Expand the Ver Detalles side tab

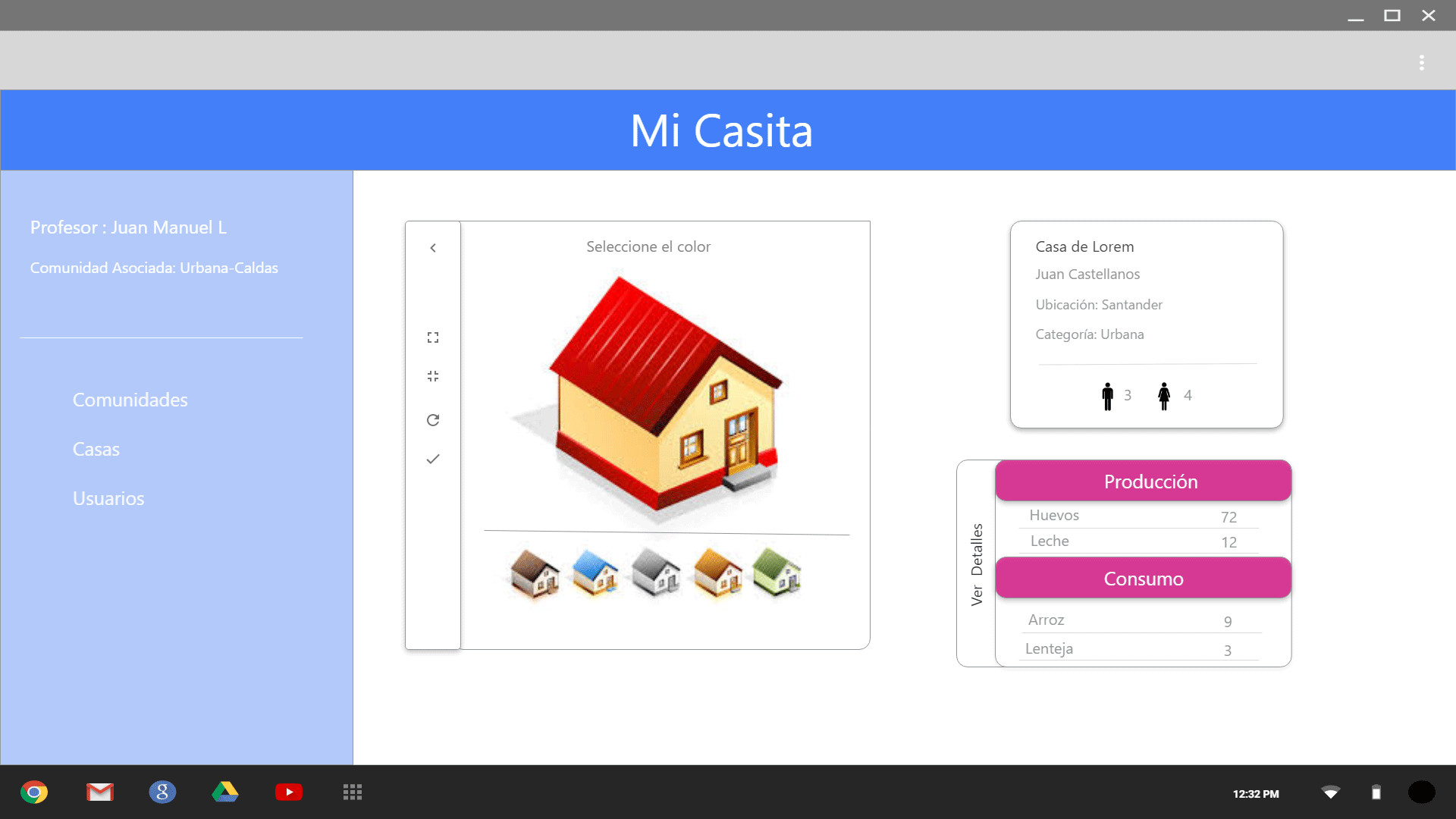(977, 564)
